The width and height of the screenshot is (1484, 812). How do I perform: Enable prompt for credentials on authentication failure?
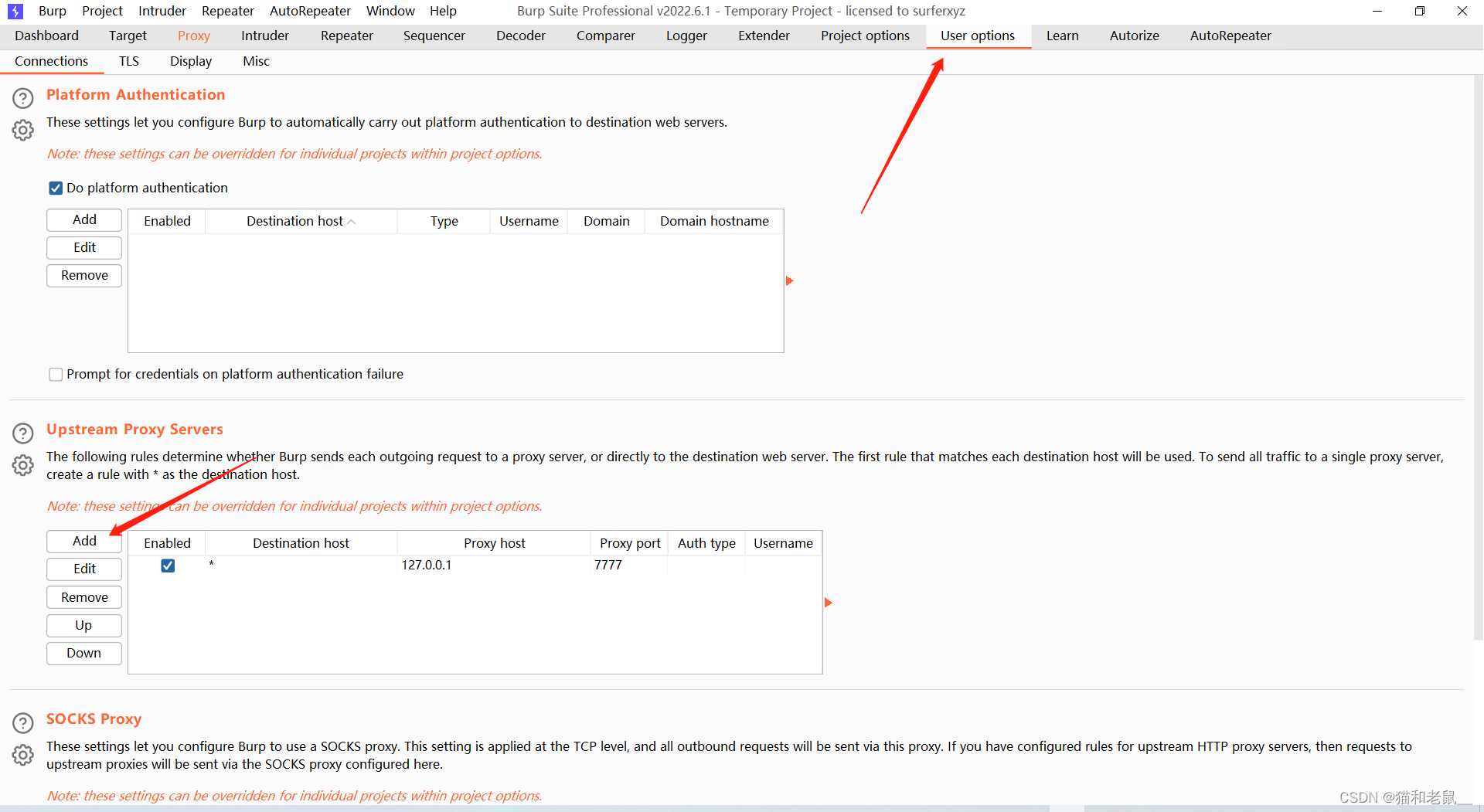click(56, 374)
